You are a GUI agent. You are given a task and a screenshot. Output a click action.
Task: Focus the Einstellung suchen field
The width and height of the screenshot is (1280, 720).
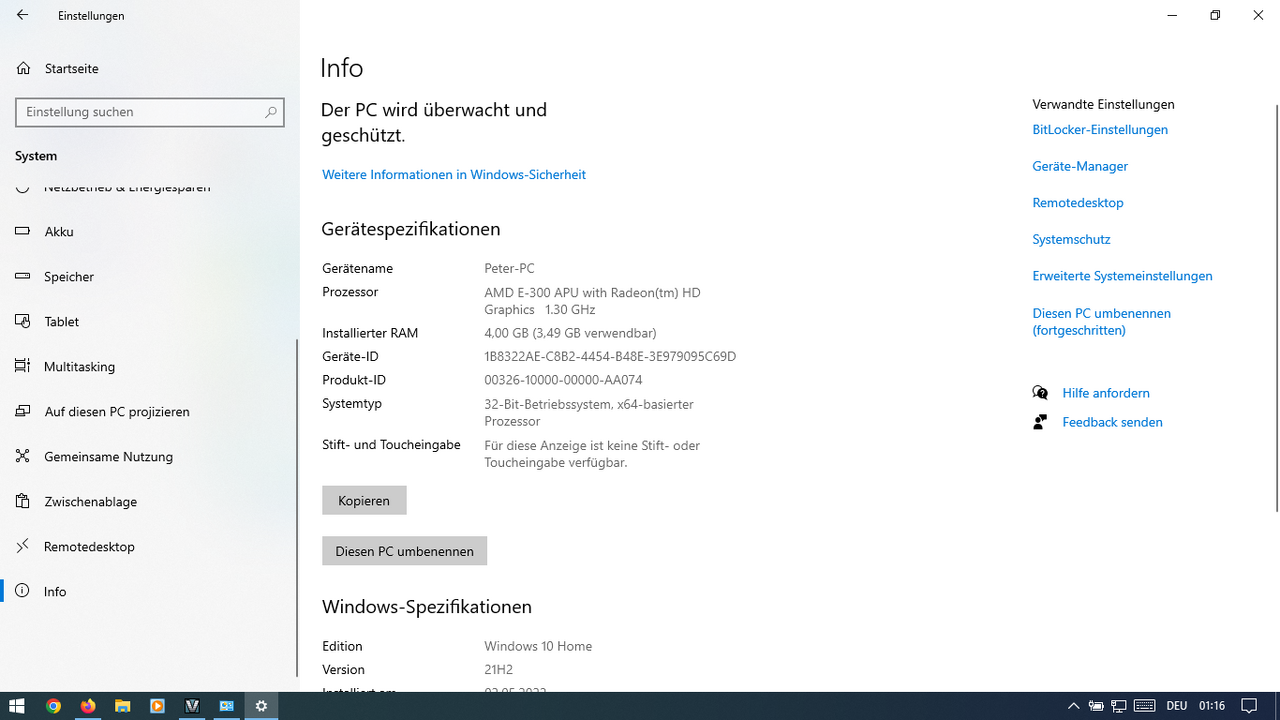[150, 112]
